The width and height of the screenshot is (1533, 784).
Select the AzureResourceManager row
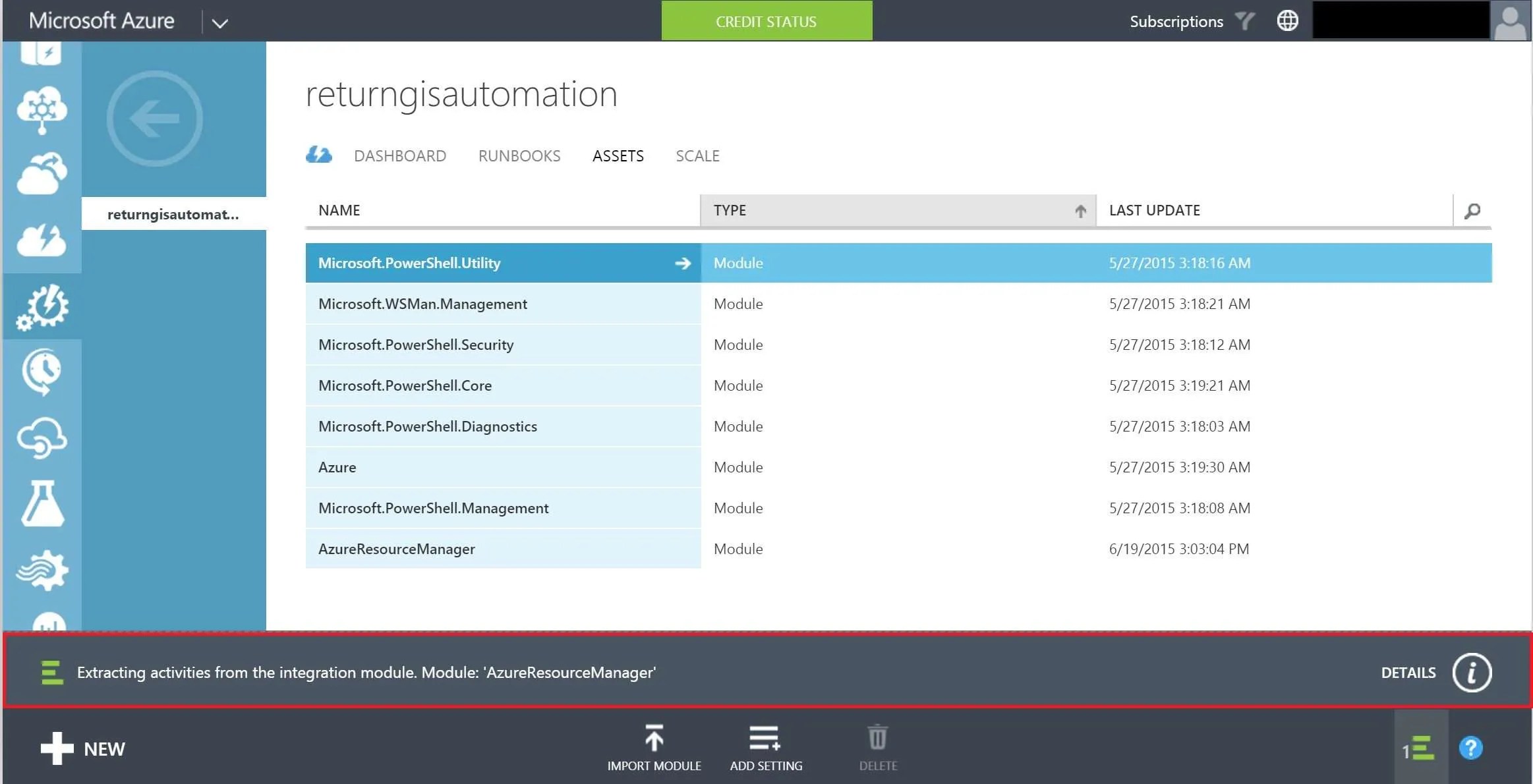click(898, 549)
